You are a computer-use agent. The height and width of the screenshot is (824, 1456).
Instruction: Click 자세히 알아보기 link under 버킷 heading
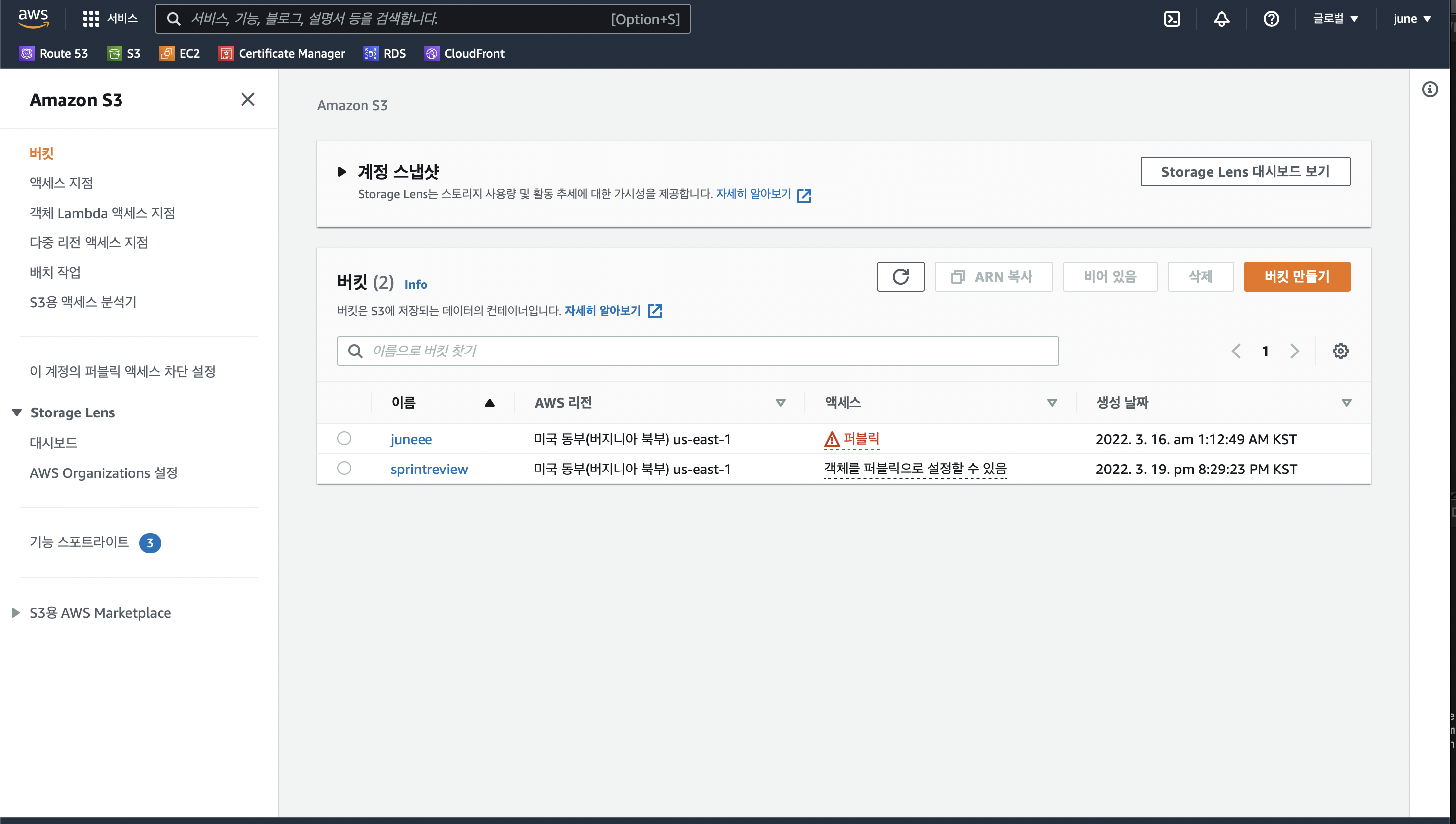pyautogui.click(x=603, y=311)
